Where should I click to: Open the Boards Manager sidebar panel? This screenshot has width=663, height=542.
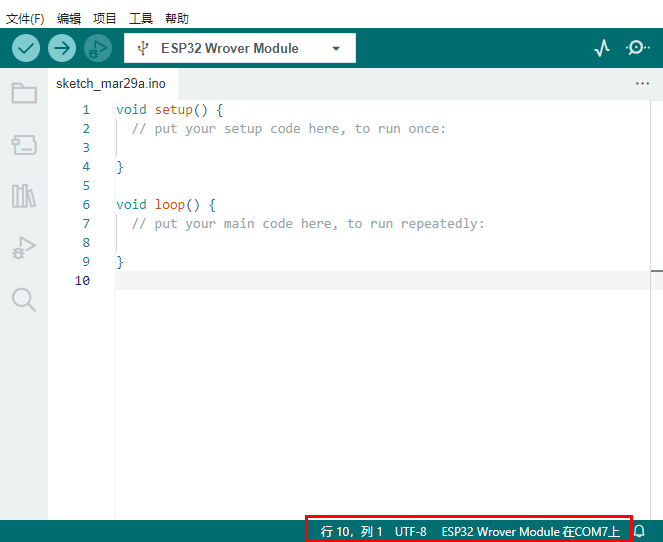pos(24,145)
